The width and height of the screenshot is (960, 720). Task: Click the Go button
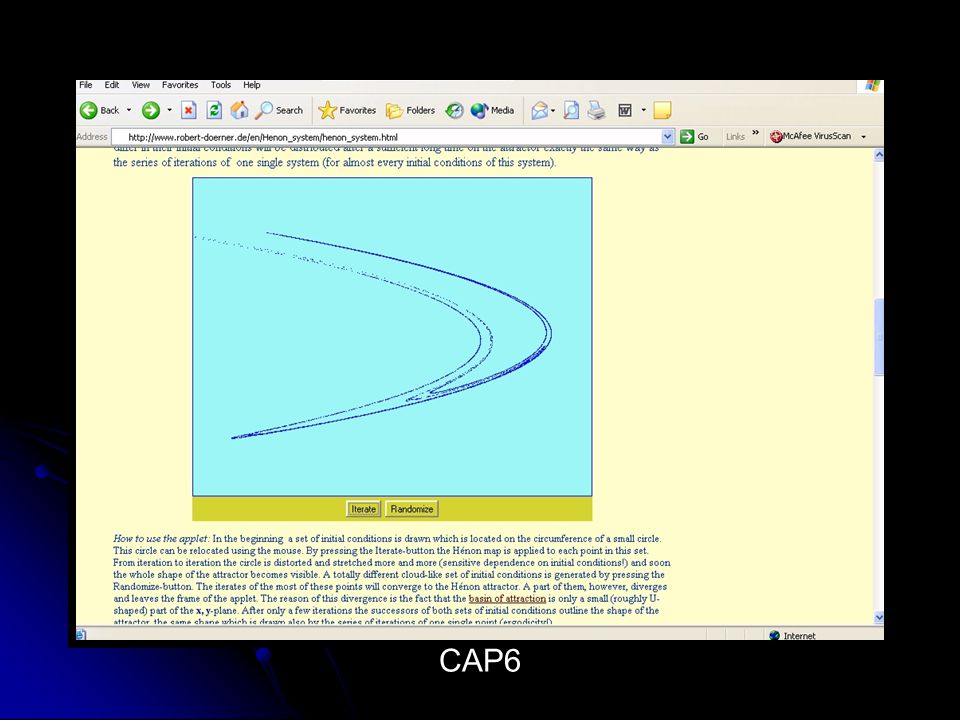click(x=695, y=137)
